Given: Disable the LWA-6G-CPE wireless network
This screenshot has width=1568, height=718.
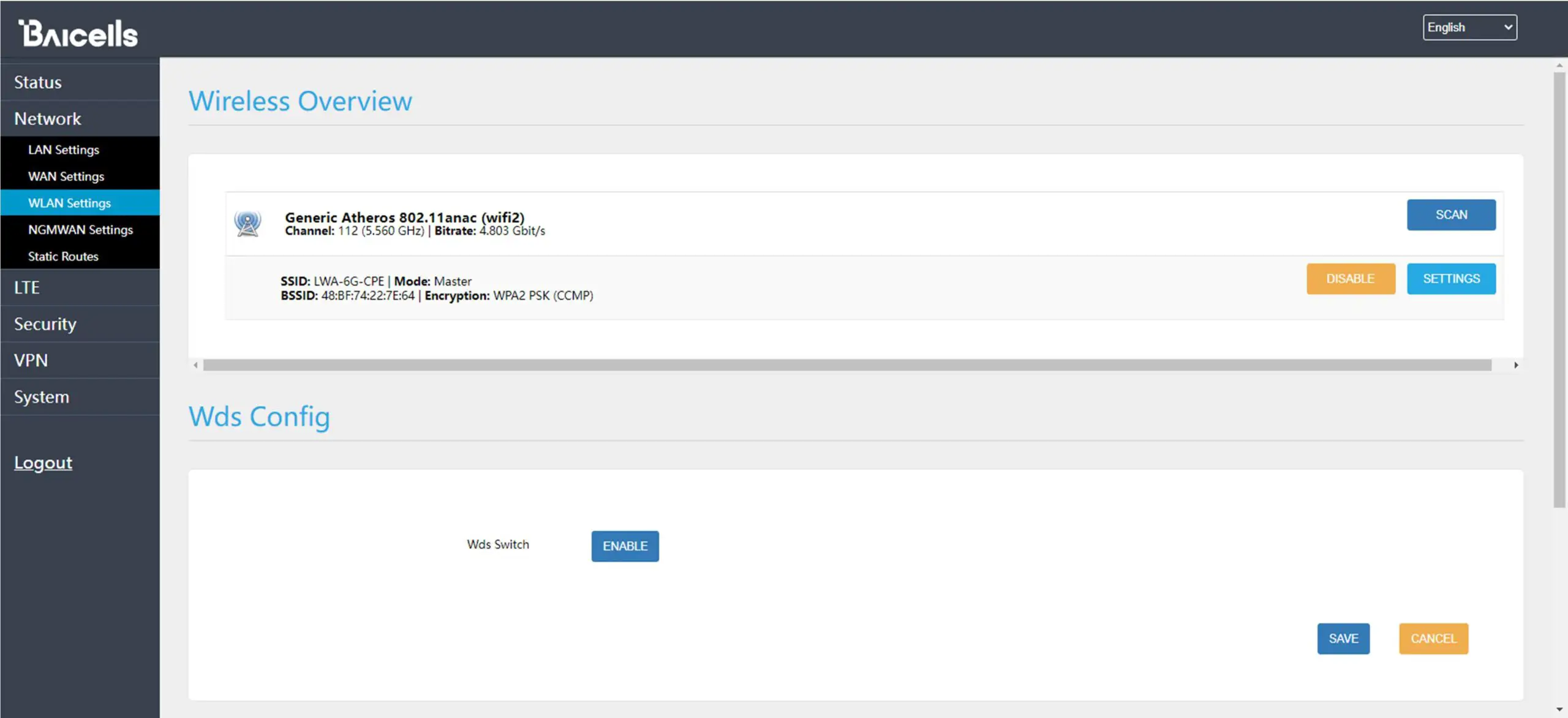Looking at the screenshot, I should click(1351, 279).
